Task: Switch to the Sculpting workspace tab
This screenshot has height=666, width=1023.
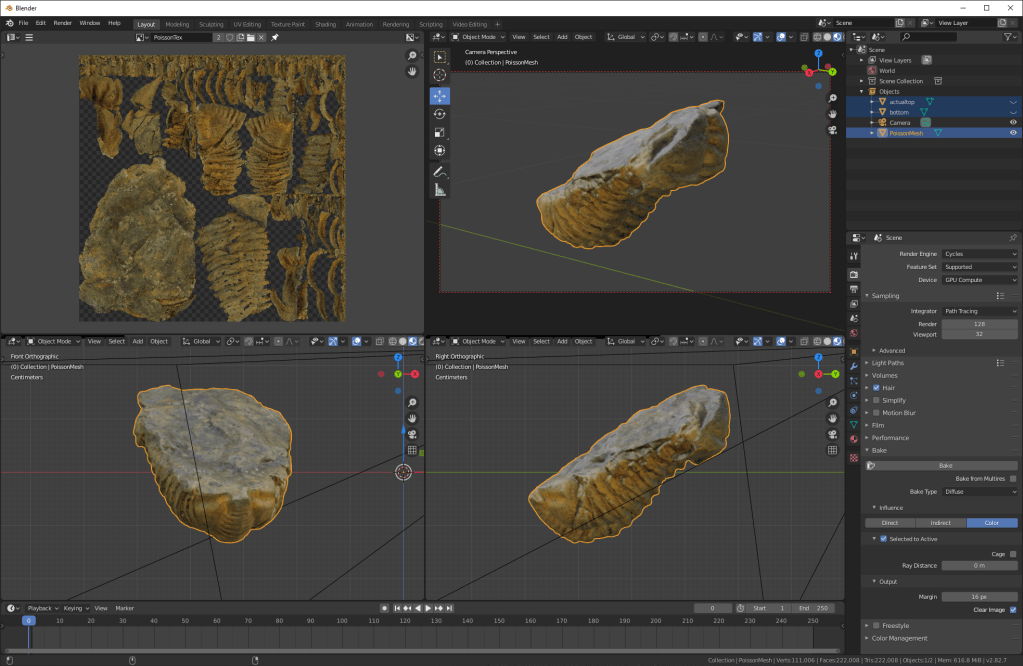Action: (x=211, y=23)
